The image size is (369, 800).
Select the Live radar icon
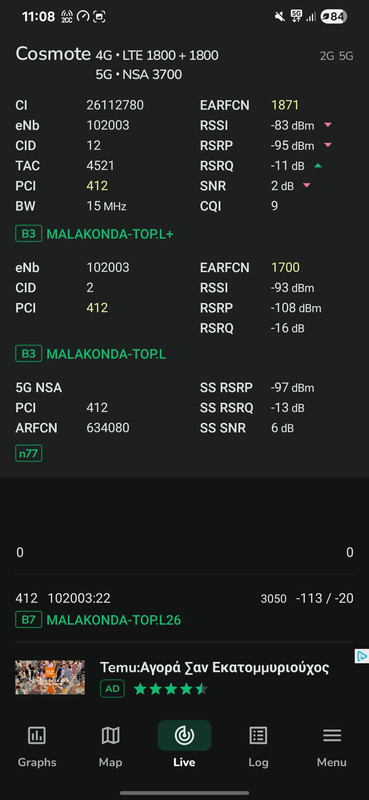(x=184, y=735)
